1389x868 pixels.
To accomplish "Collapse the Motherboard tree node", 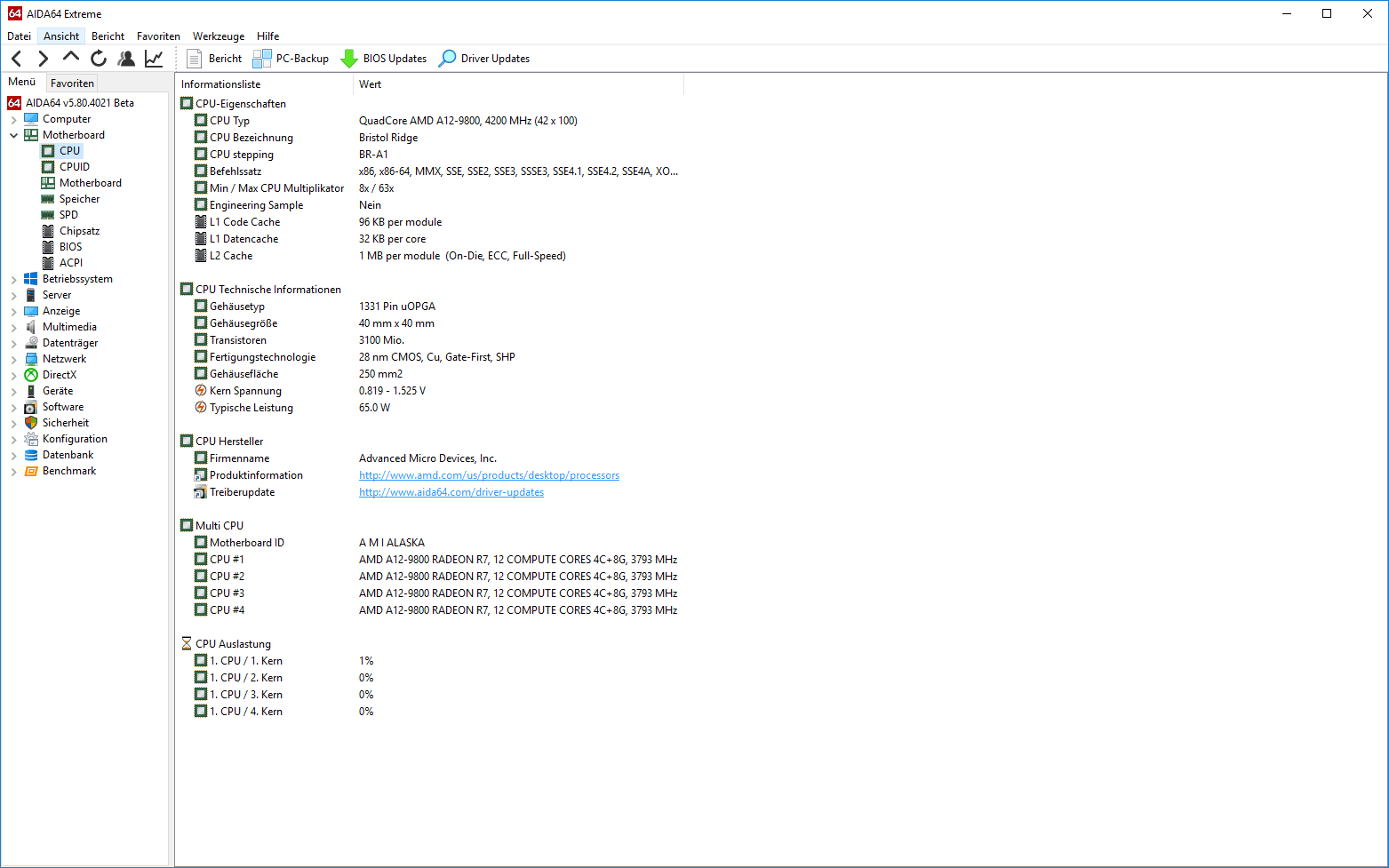I will pos(14,135).
